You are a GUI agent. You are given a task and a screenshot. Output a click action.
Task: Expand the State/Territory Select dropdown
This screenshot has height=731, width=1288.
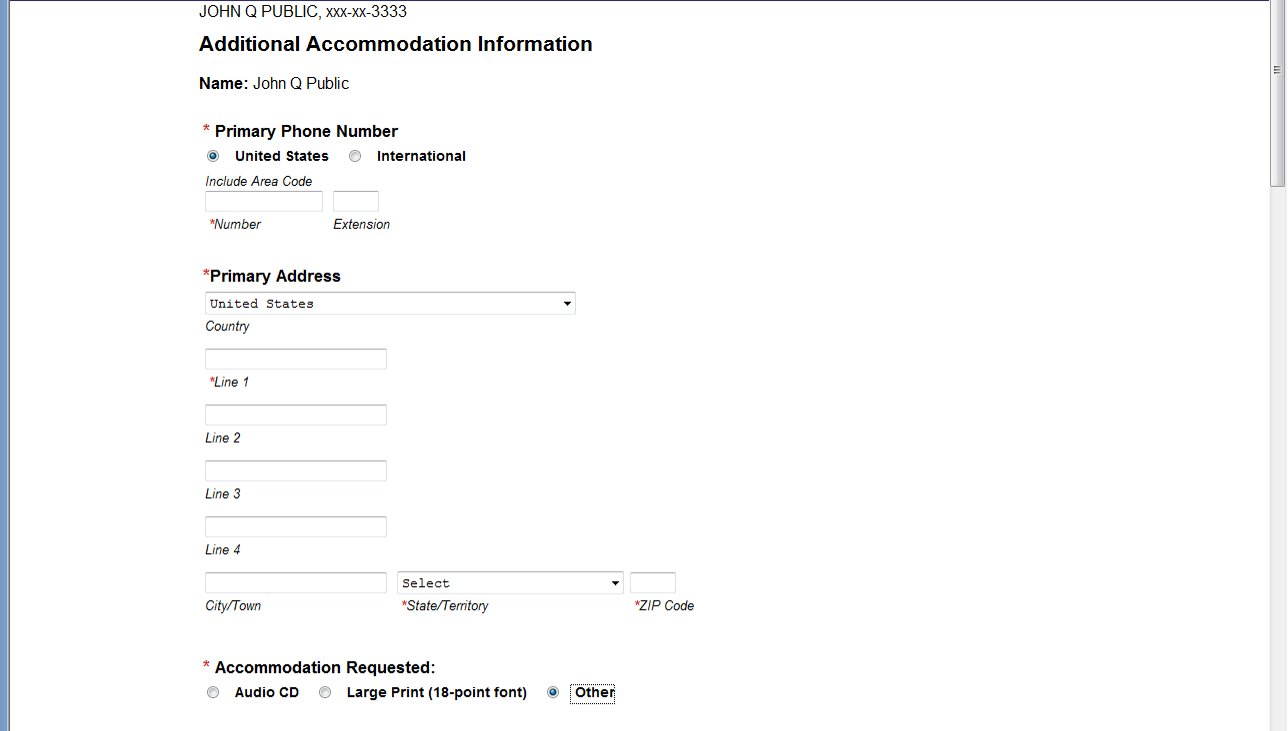click(510, 583)
